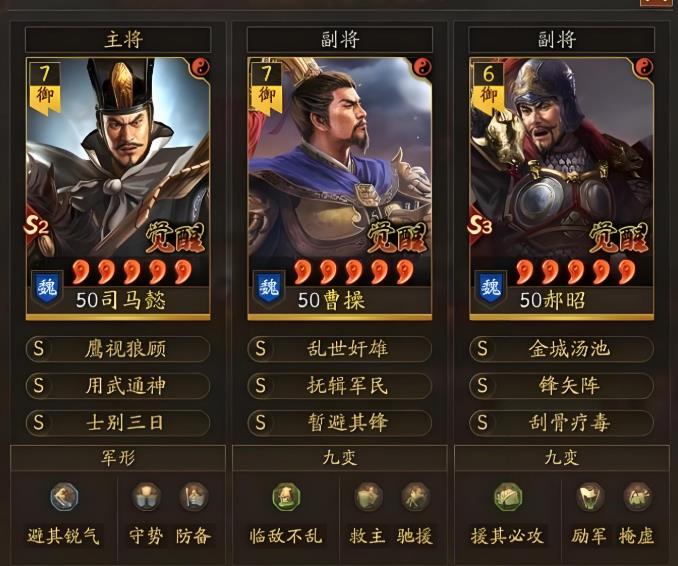Screen dimensions: 678x566
Task: Open the 刮骨疗毒 skill slot
Action: (562, 422)
